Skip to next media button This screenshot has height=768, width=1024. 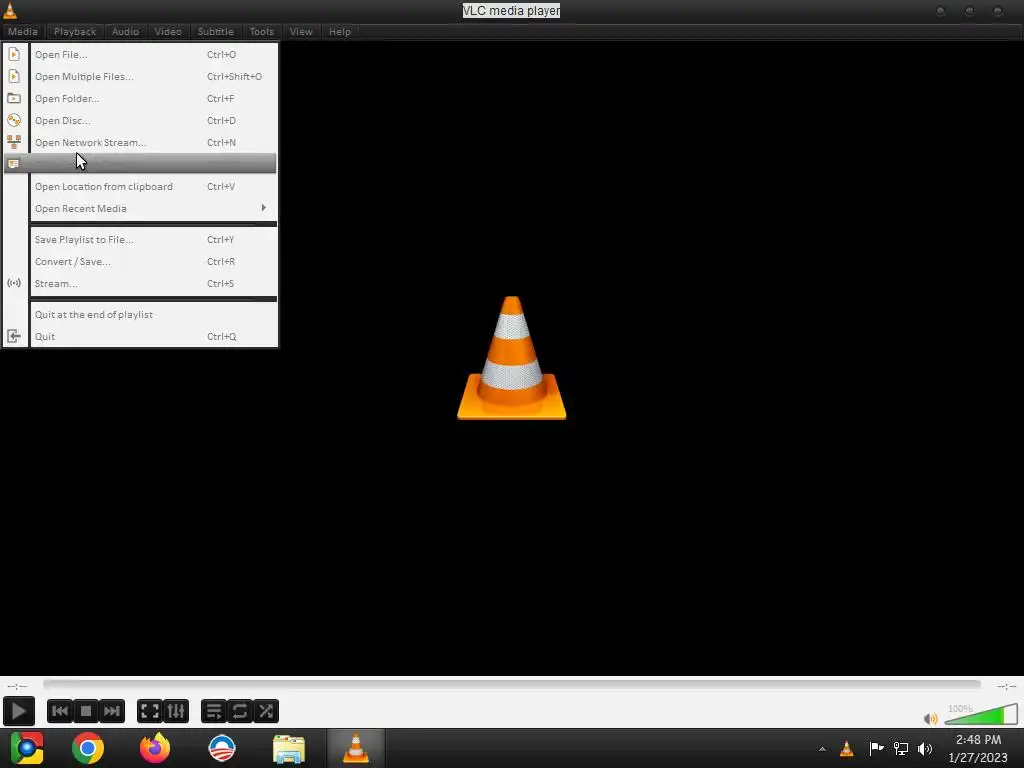pyautogui.click(x=112, y=711)
